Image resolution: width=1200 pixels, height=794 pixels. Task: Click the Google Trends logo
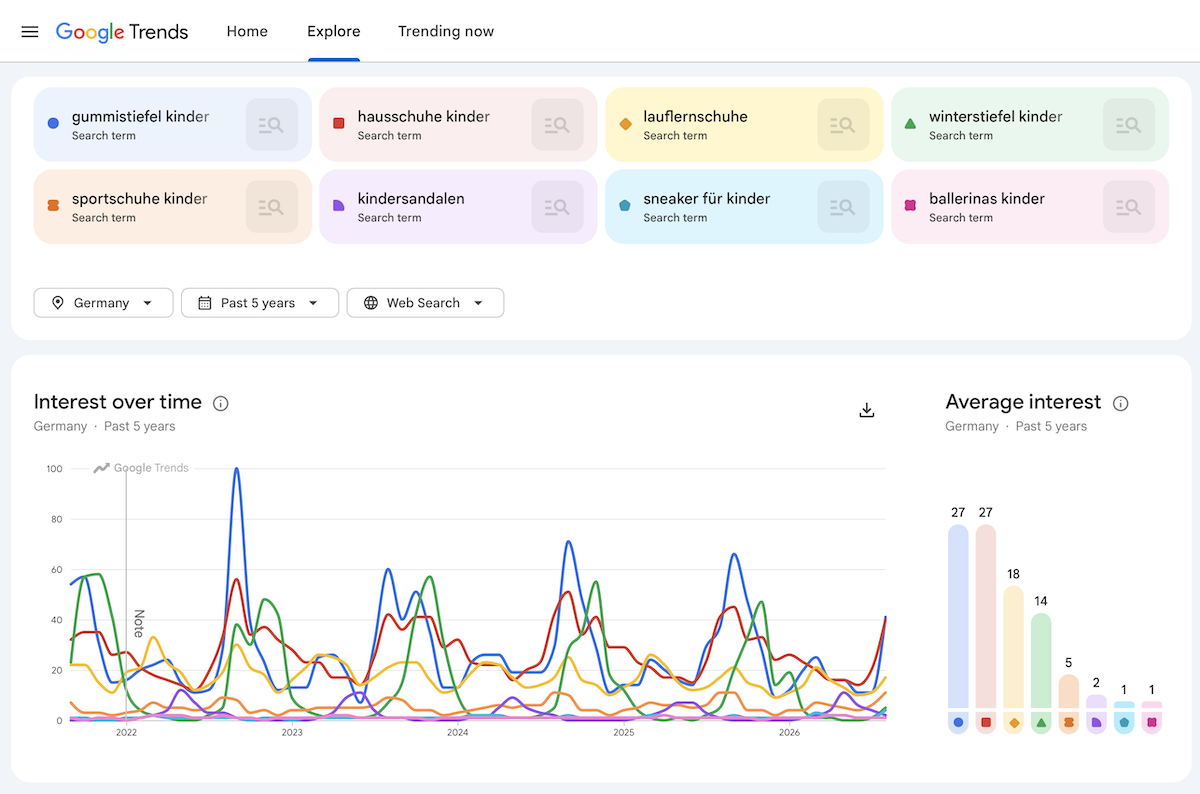pos(122,31)
